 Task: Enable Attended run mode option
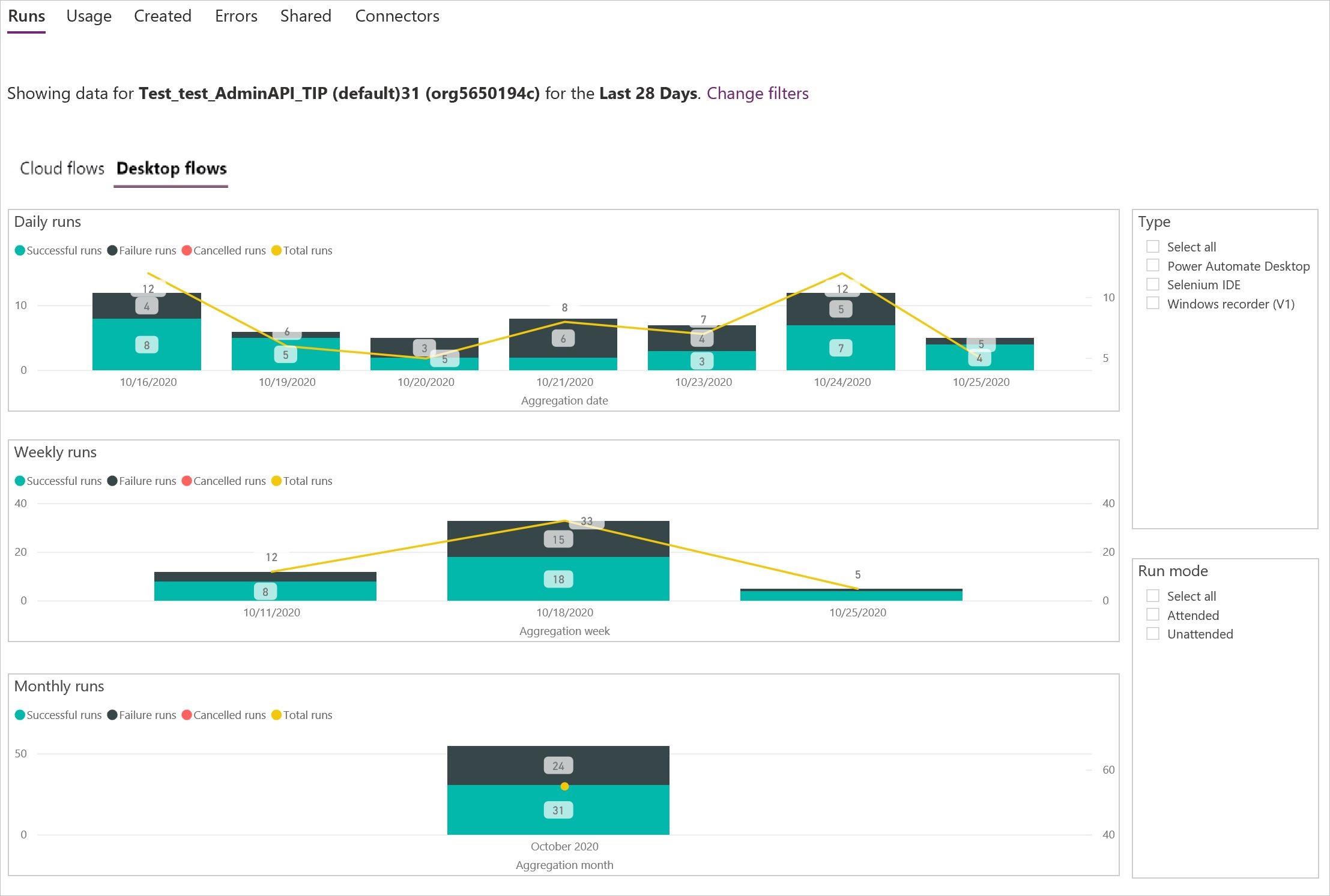(x=1151, y=615)
